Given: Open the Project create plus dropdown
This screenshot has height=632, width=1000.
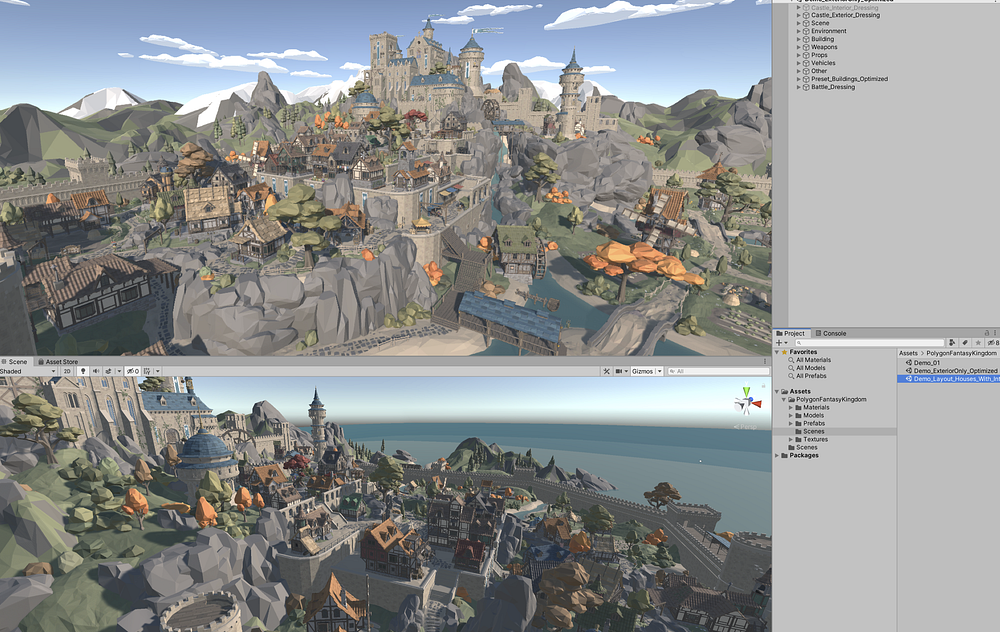Looking at the screenshot, I should [x=782, y=343].
